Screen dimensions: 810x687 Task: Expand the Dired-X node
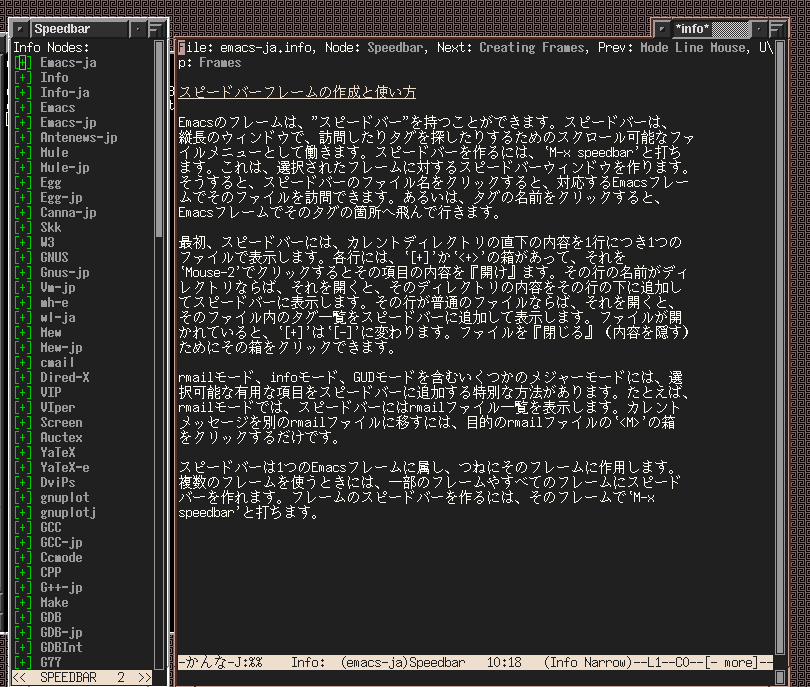(23, 377)
